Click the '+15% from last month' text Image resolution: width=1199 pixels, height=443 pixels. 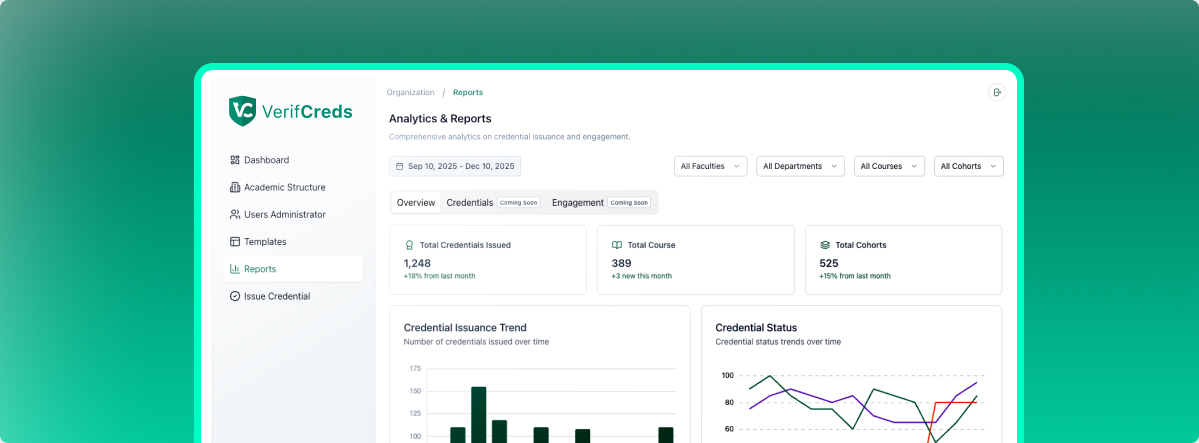coord(855,276)
